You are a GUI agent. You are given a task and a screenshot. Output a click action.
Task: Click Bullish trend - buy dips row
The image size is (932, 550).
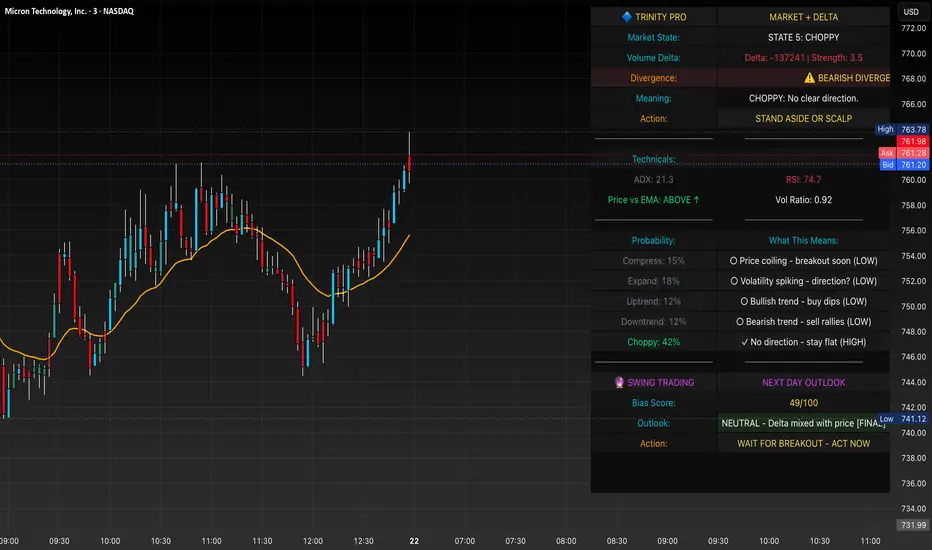coord(803,301)
